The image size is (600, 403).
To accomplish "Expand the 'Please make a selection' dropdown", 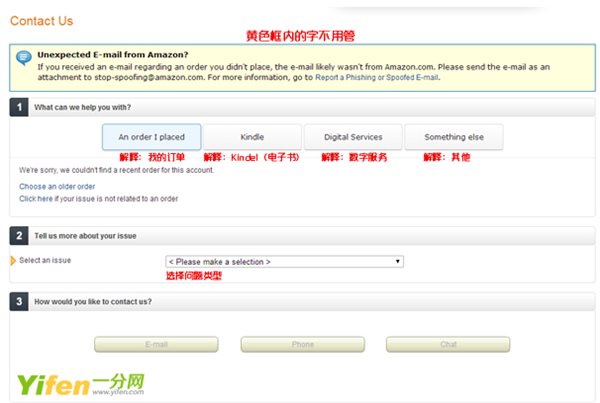I will tap(284, 262).
